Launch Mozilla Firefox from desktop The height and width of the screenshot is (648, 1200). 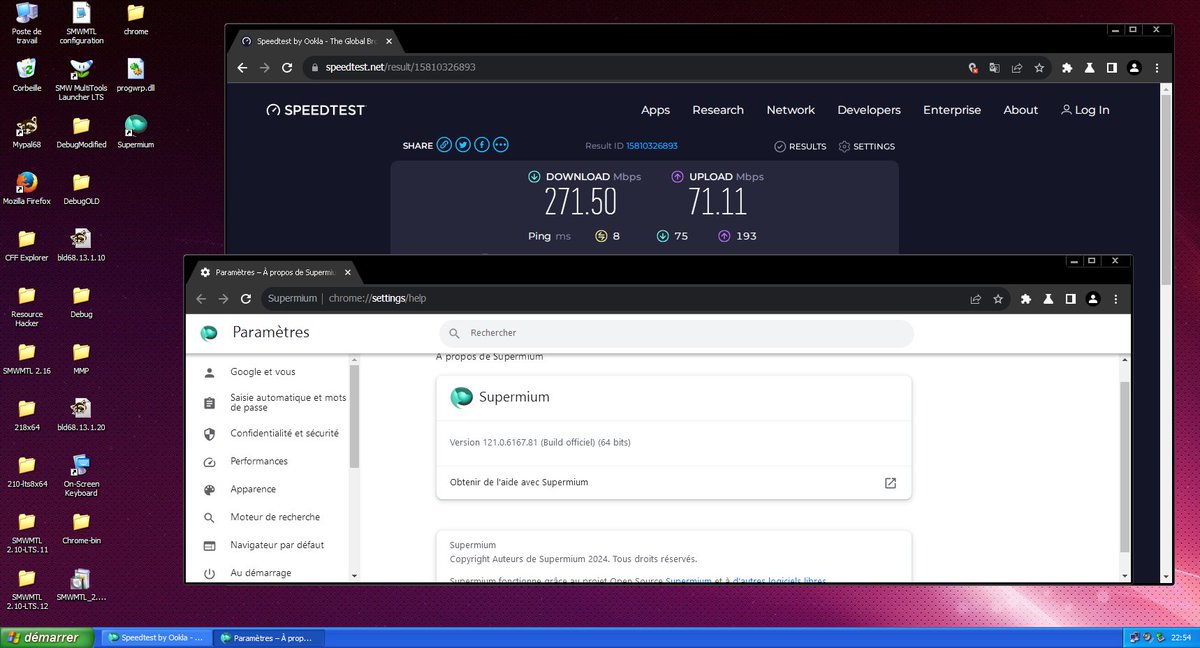[x=27, y=189]
